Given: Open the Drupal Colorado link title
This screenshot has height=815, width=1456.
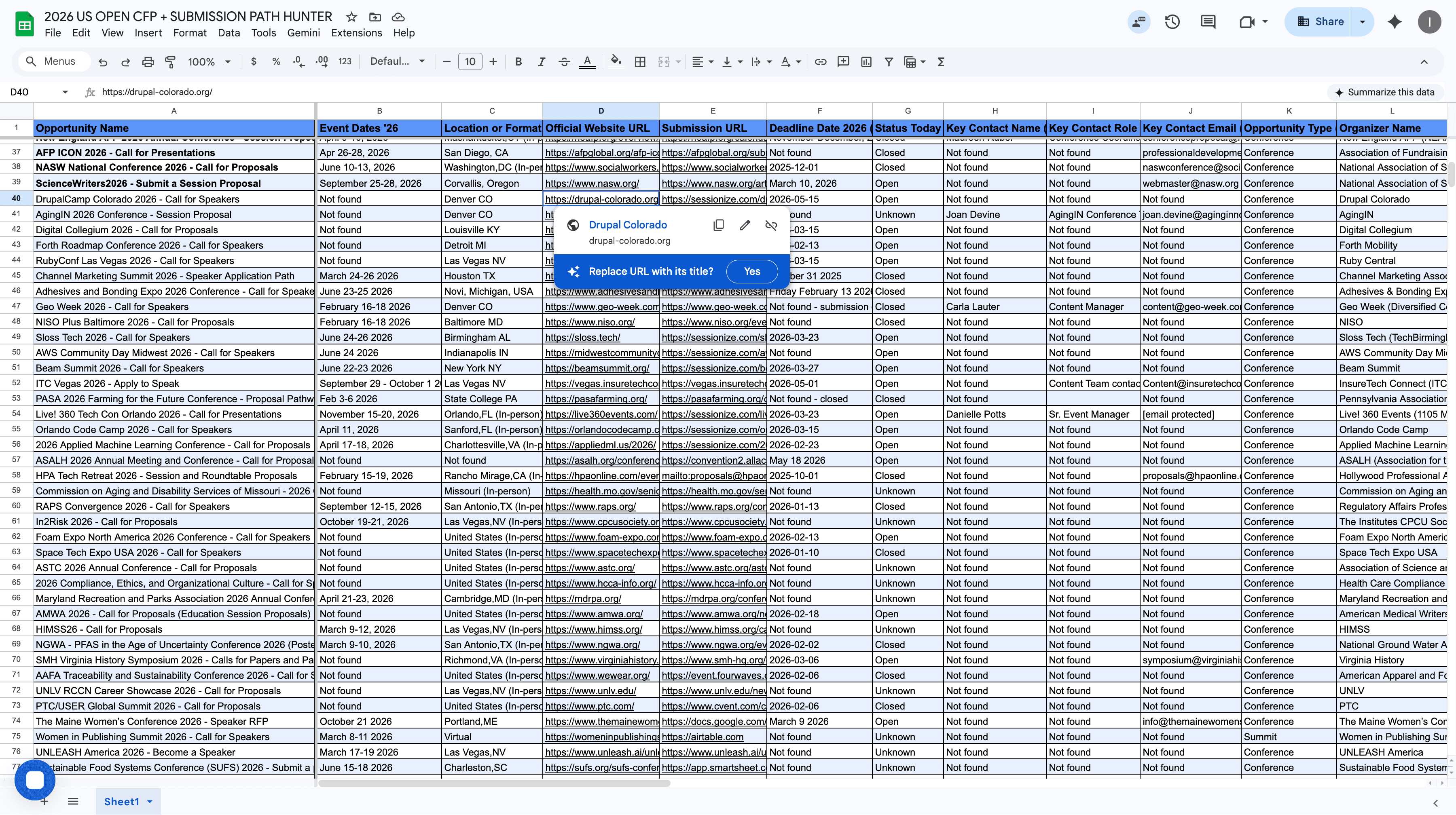Looking at the screenshot, I should 627,225.
